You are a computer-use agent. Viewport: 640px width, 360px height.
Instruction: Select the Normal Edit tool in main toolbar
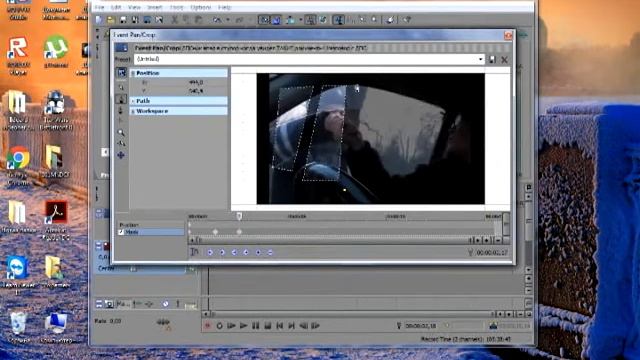click(338, 20)
